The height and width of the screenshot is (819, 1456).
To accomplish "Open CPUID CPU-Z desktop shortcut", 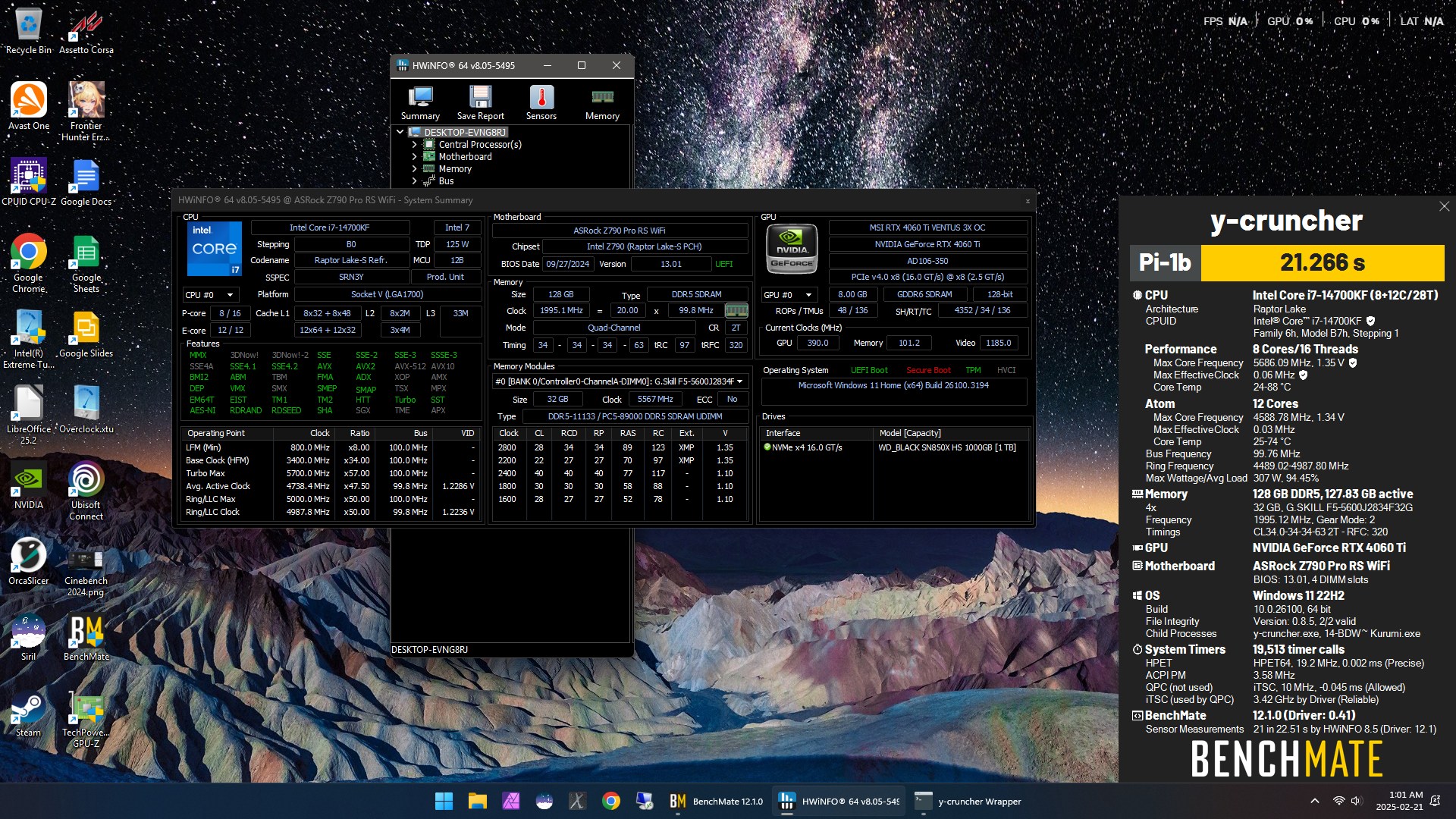I will (x=29, y=182).
